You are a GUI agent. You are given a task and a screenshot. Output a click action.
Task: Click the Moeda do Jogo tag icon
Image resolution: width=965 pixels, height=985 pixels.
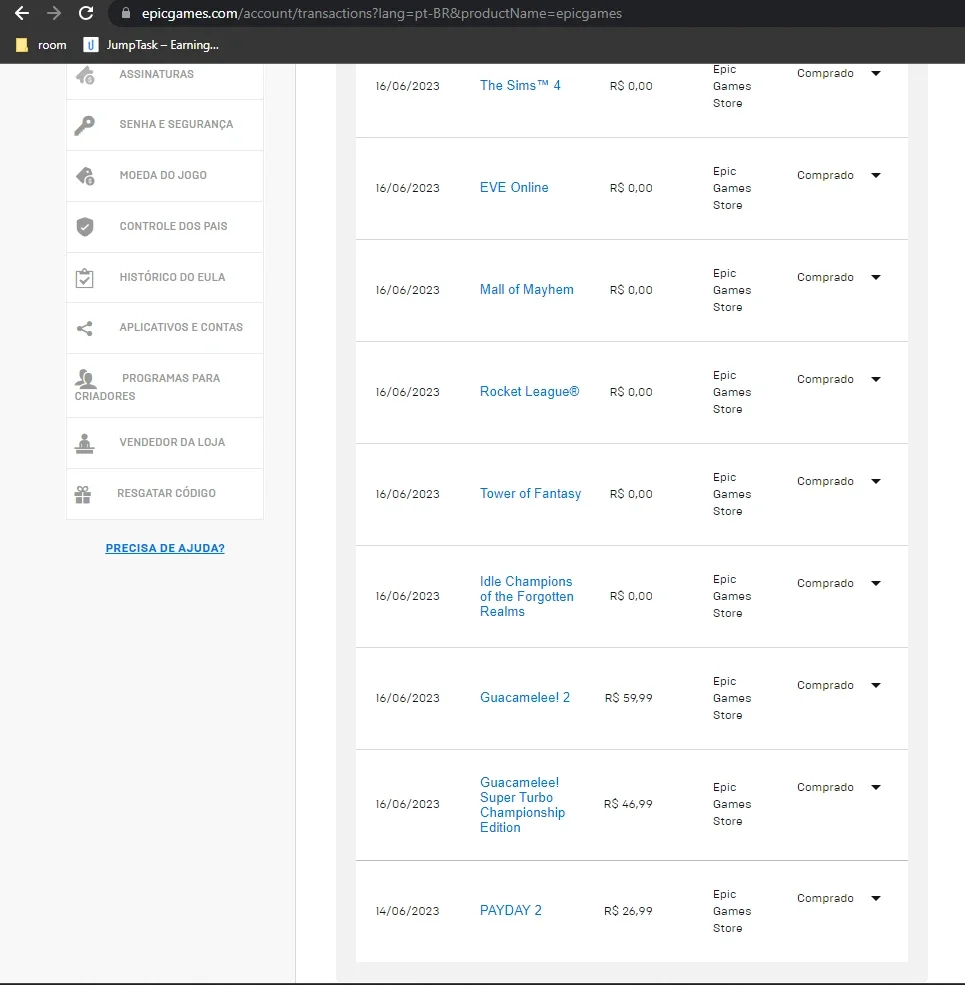point(85,176)
